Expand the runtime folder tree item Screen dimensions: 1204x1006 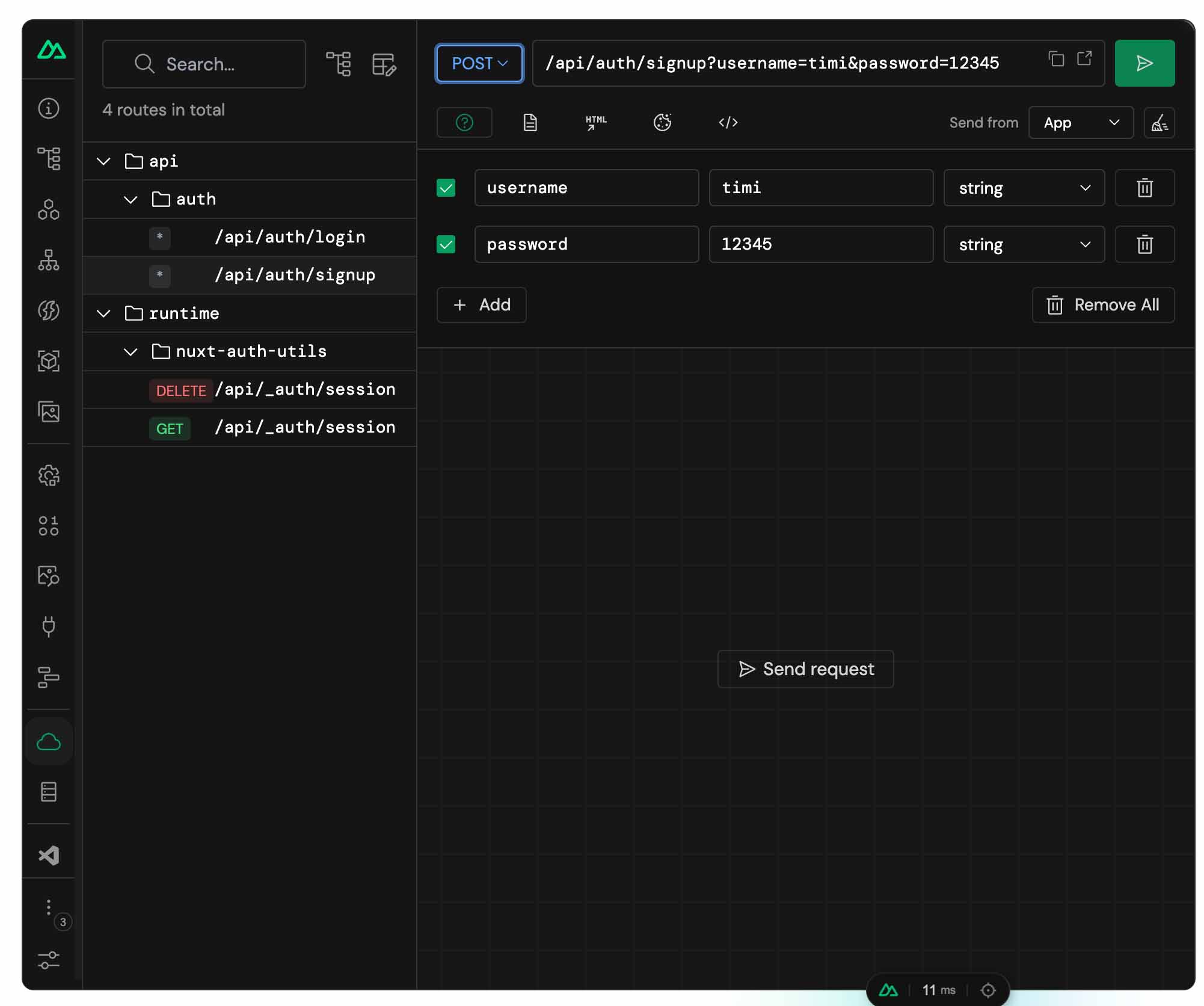104,313
